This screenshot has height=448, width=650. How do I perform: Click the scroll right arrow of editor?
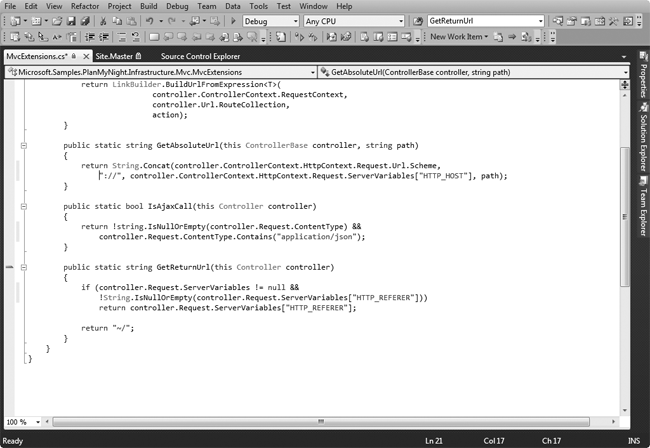[x=613, y=422]
